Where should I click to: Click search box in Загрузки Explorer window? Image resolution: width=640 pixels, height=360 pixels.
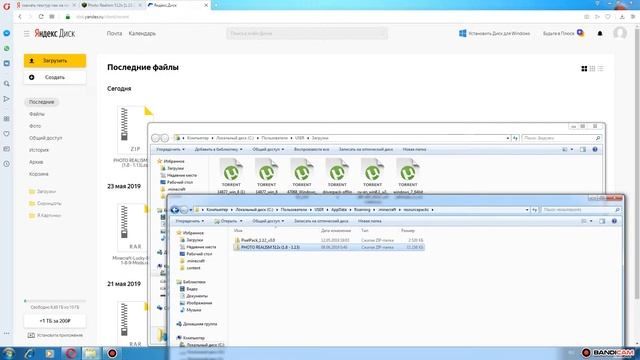coord(561,138)
